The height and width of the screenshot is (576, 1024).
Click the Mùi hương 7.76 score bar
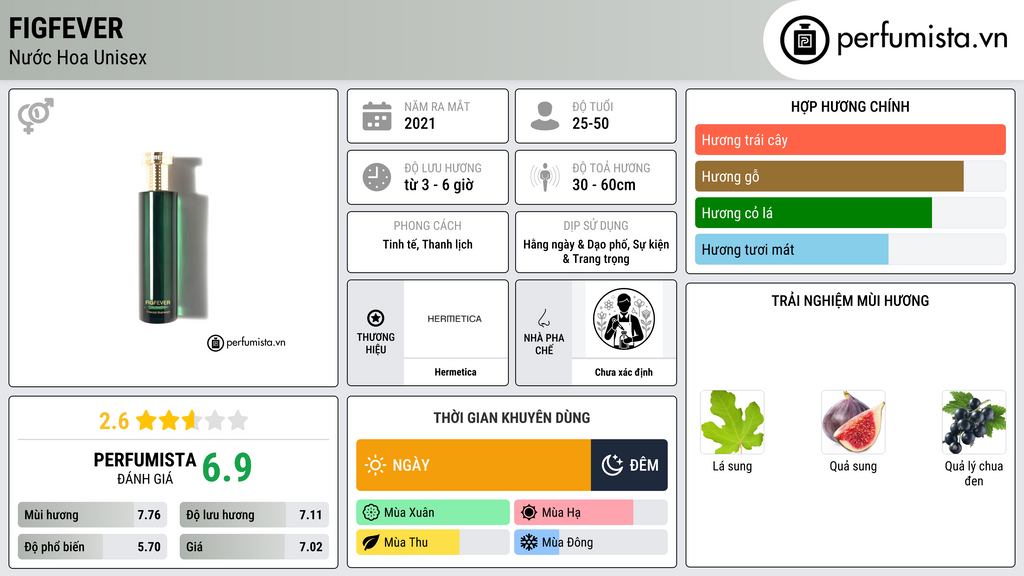point(92,515)
